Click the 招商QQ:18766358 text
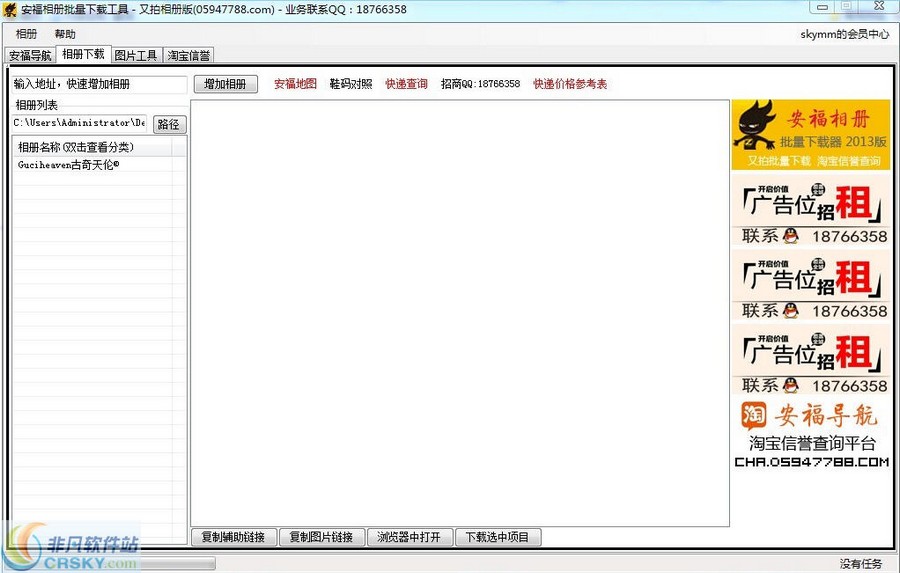Screen dimensions: 900x573 [x=480, y=84]
